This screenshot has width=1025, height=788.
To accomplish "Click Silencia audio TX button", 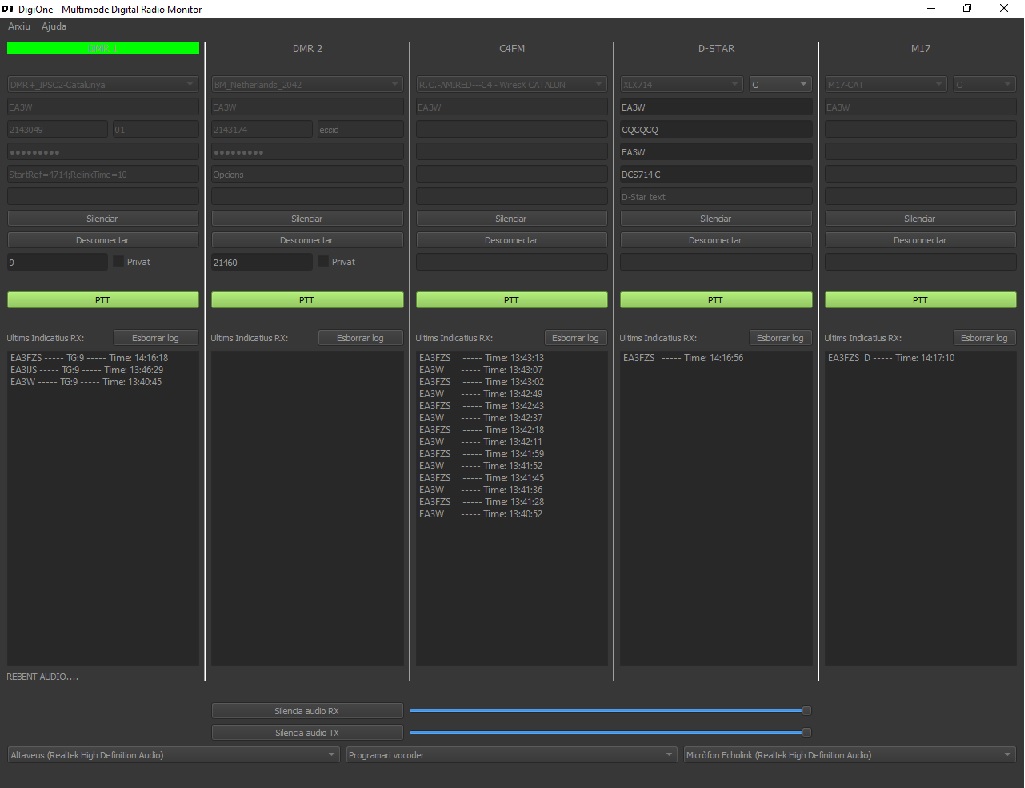I will click(307, 732).
